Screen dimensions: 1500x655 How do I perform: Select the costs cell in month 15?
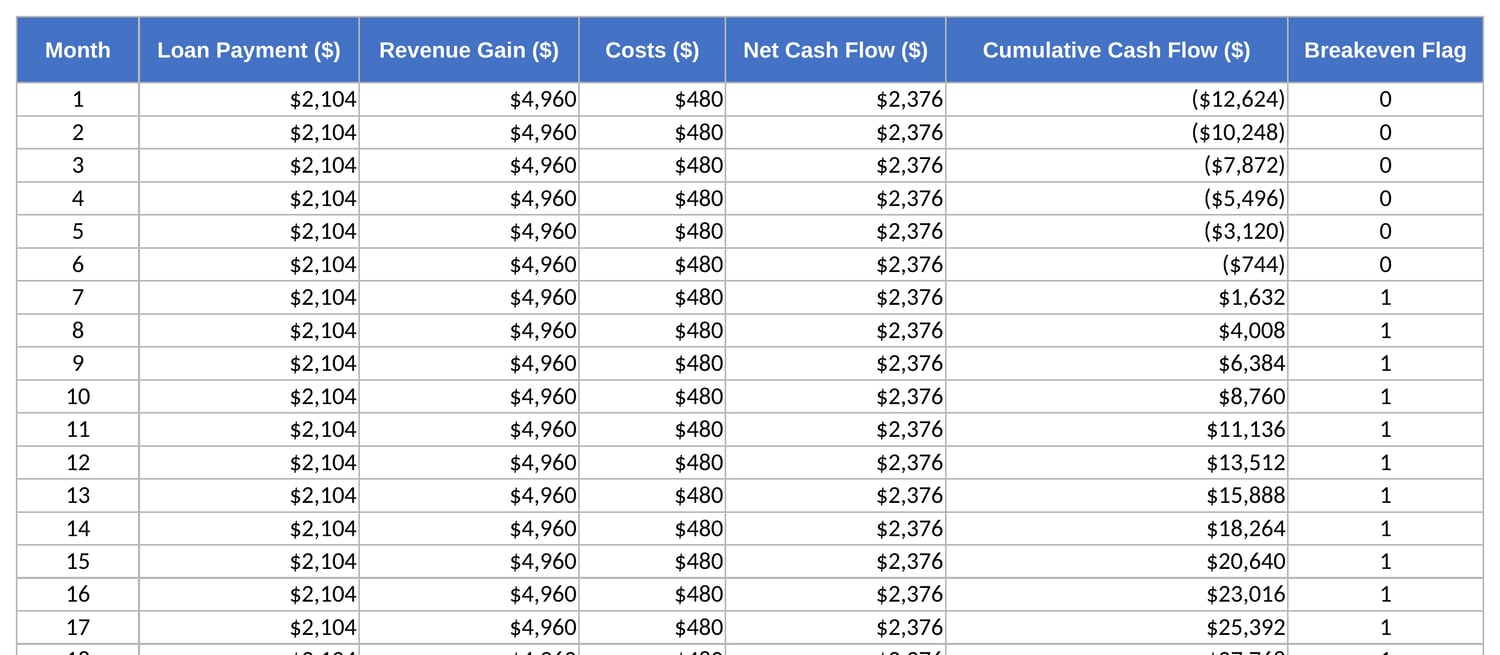(x=652, y=561)
